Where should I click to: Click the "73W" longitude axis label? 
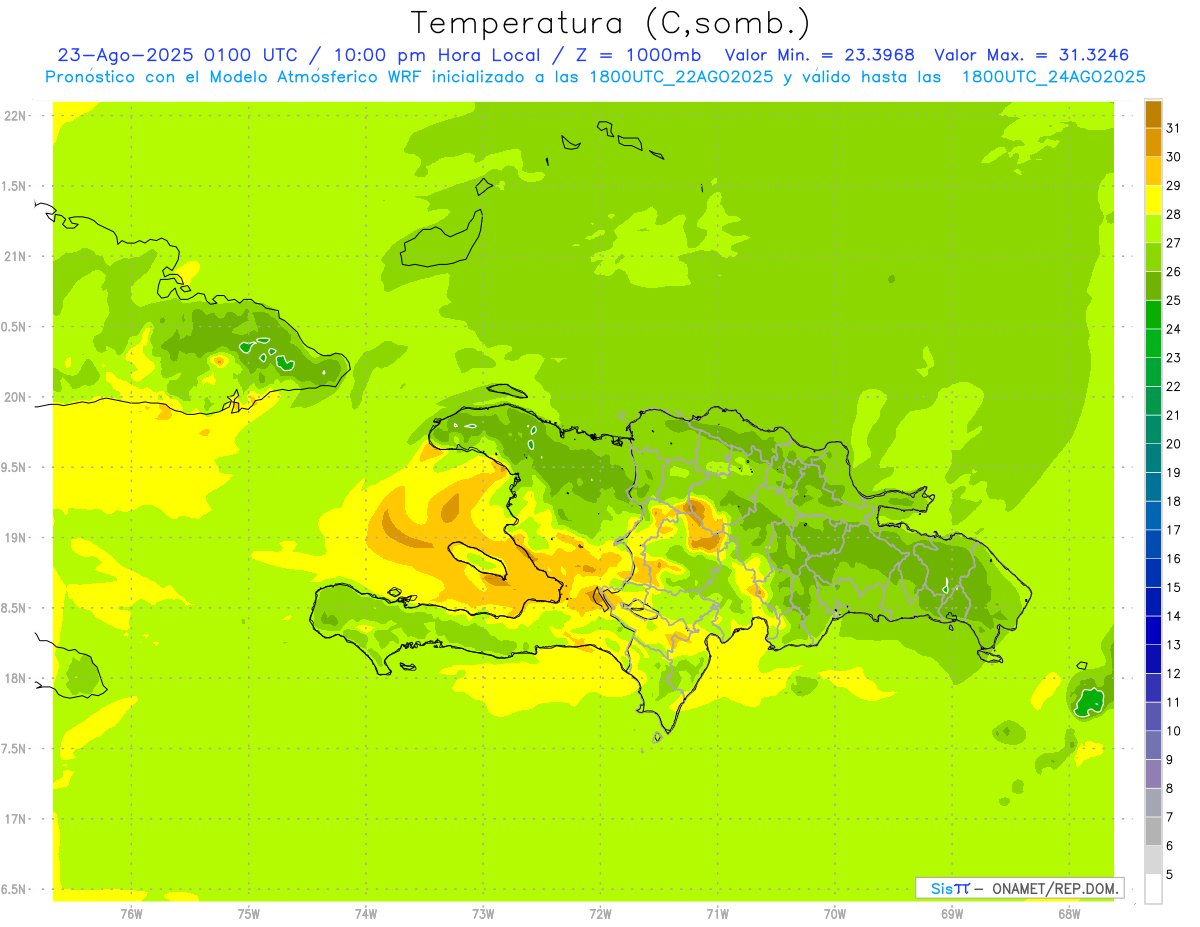click(x=483, y=914)
